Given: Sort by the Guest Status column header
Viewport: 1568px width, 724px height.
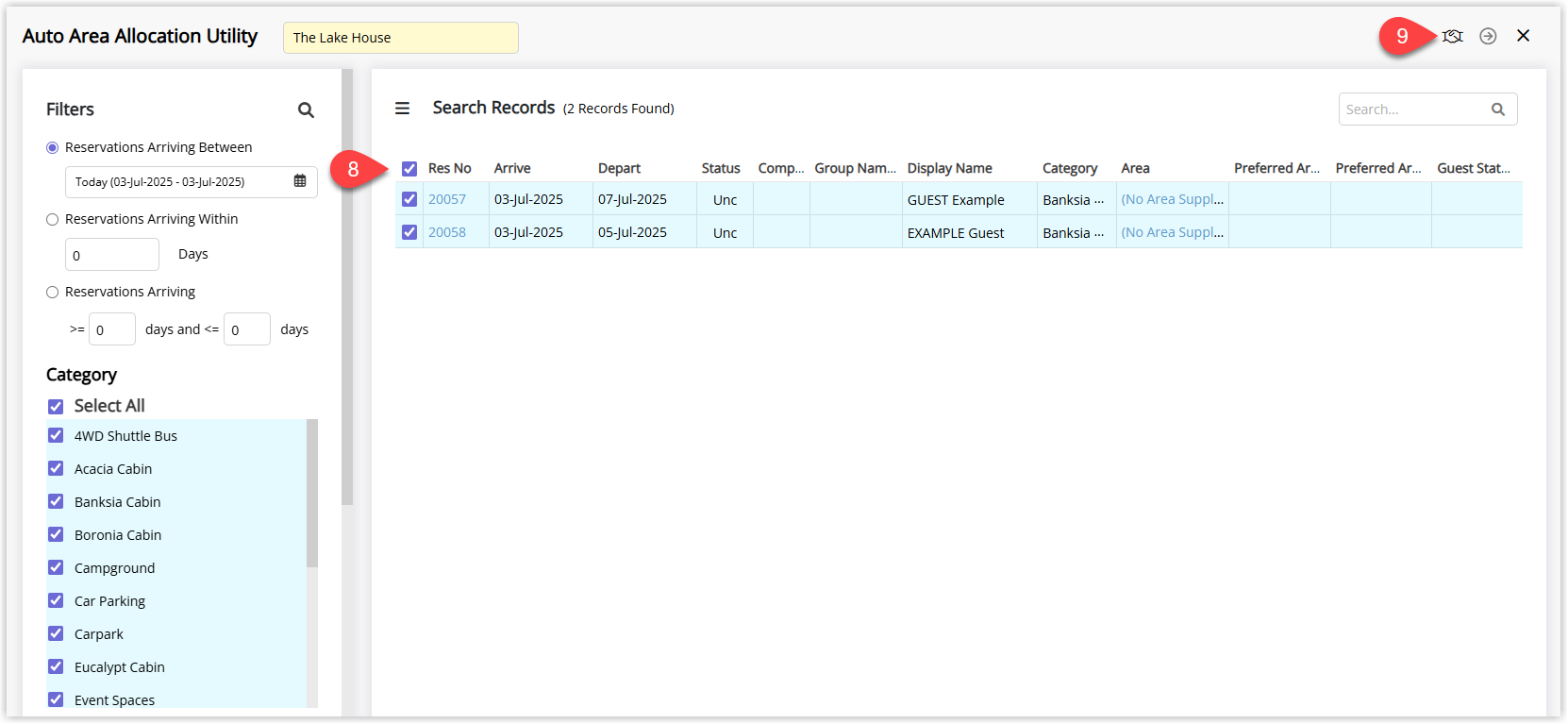Looking at the screenshot, I should [x=1474, y=168].
